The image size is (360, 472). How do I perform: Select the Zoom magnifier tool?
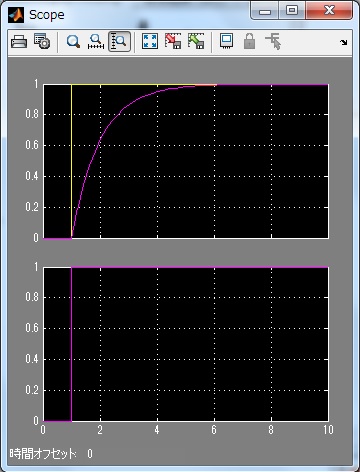point(73,42)
